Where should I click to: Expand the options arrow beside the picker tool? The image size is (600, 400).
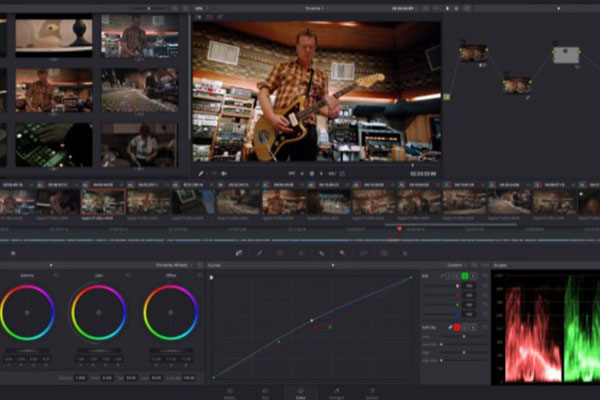pos(207,174)
